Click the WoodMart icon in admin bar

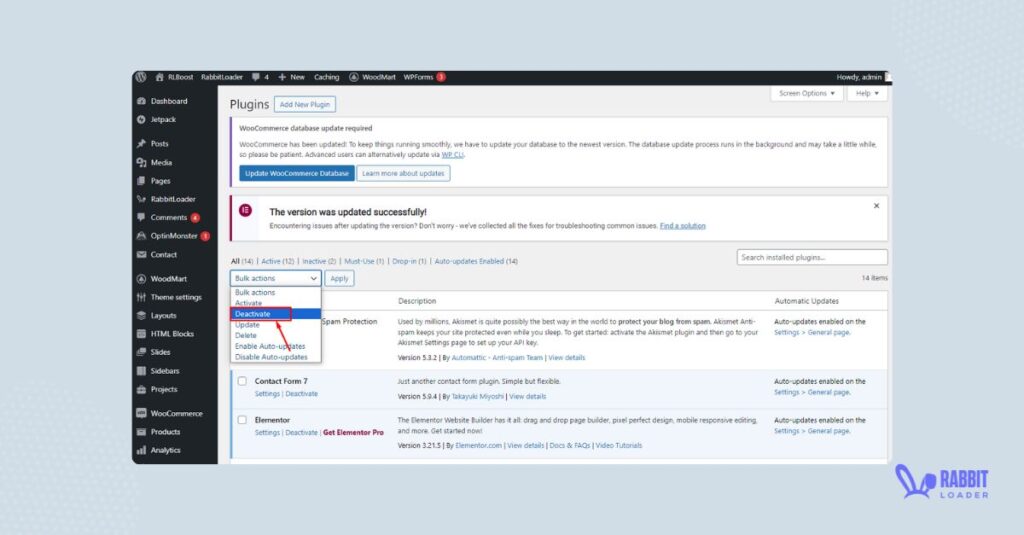(353, 77)
